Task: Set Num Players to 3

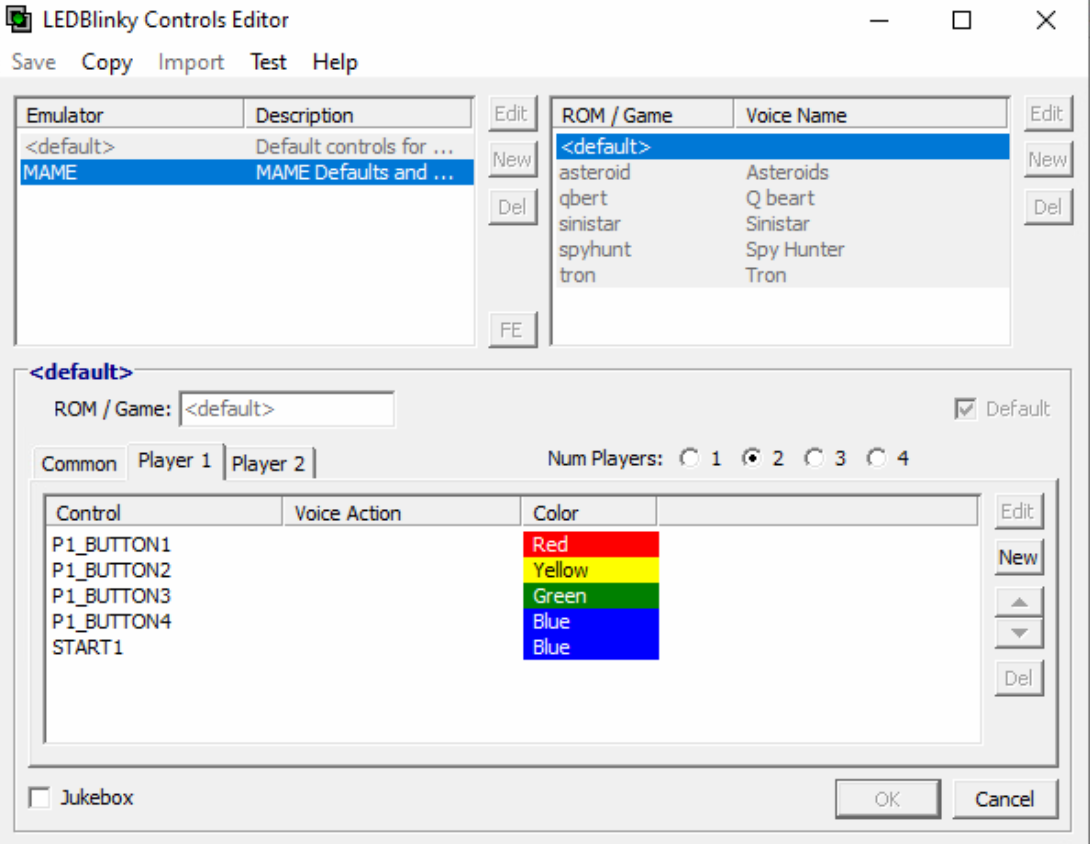Action: tap(813, 458)
